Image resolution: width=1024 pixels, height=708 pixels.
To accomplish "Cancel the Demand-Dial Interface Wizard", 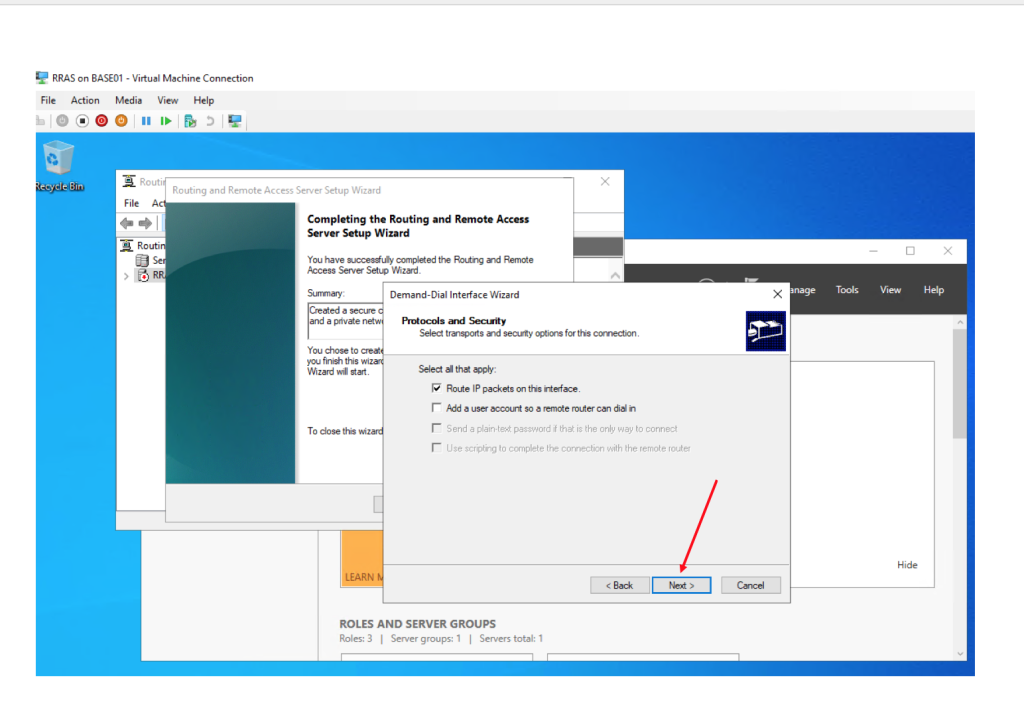I will pos(750,585).
